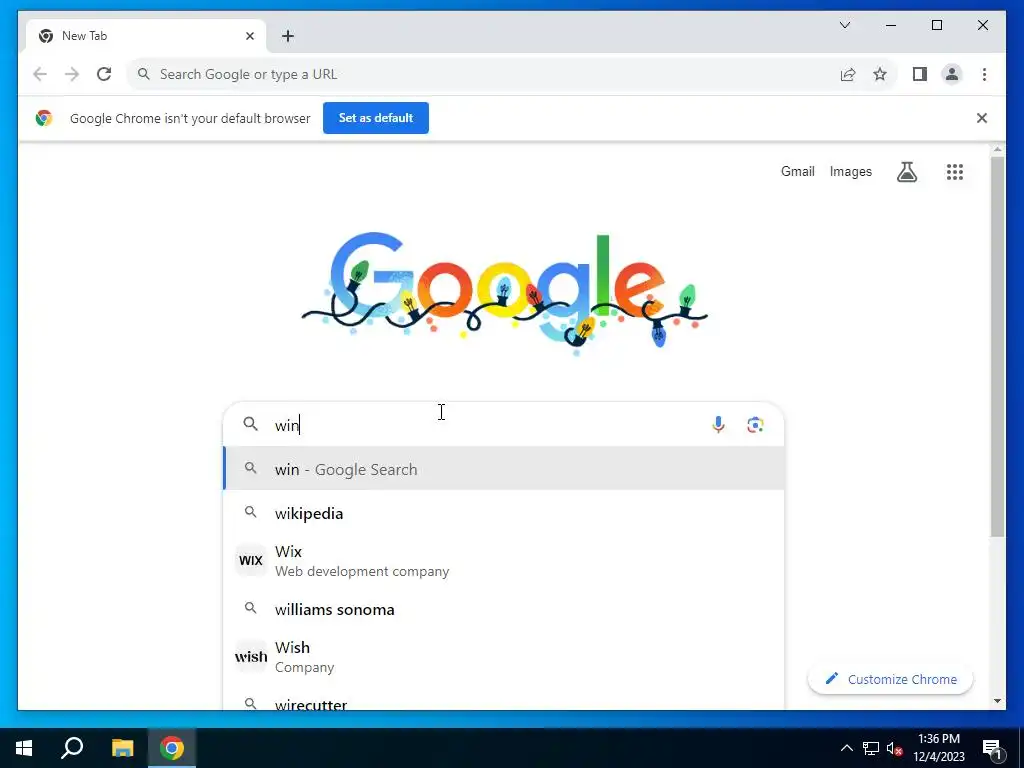1024x768 pixels.
Task: Show hidden system tray icons
Action: (846, 748)
